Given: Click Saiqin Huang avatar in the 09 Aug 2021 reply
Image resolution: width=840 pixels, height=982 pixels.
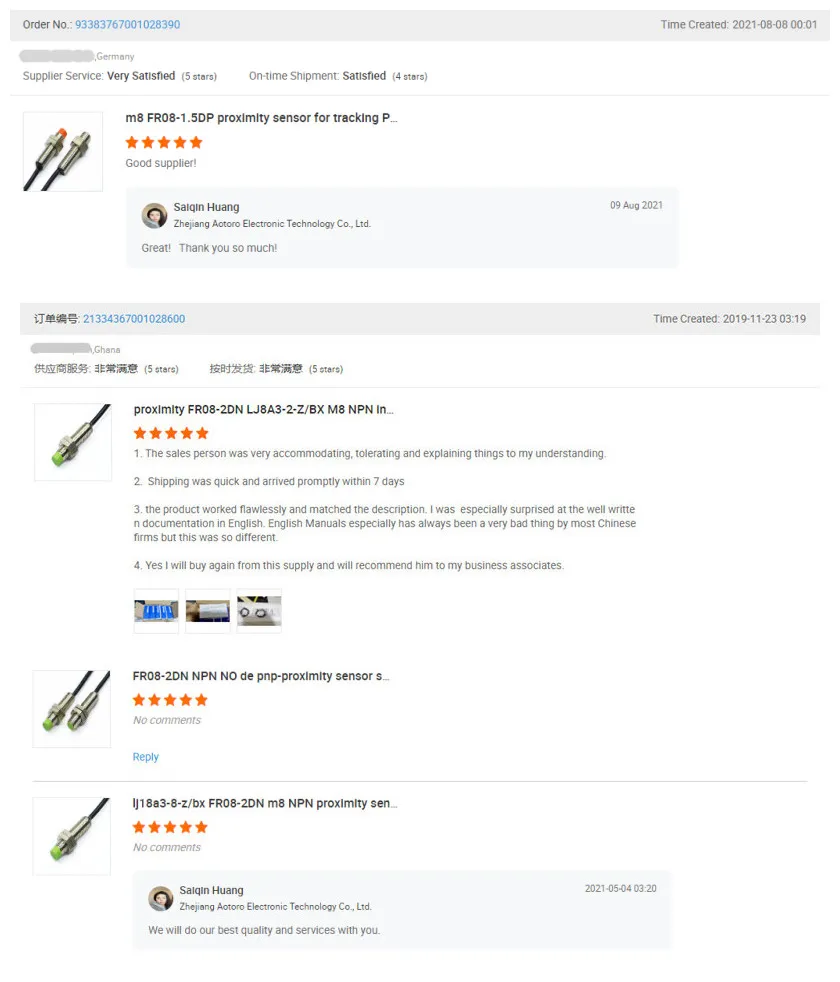Looking at the screenshot, I should point(154,215).
